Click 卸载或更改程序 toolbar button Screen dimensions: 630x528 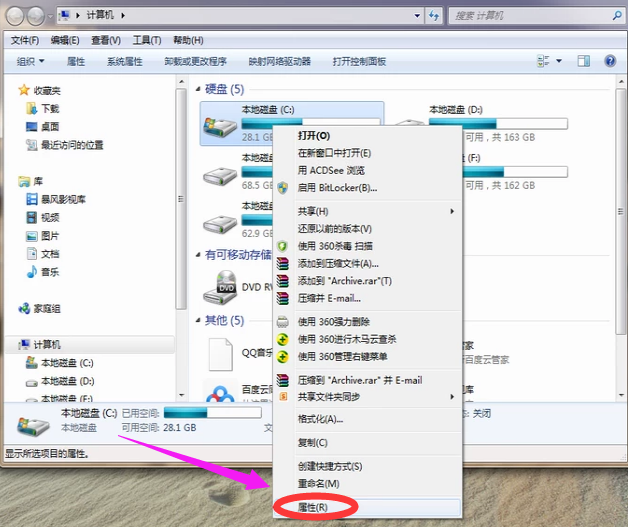[196, 61]
